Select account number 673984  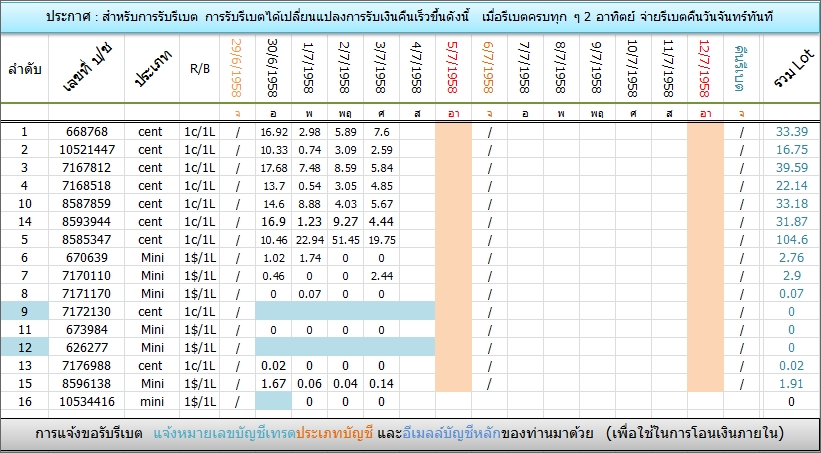(x=87, y=330)
